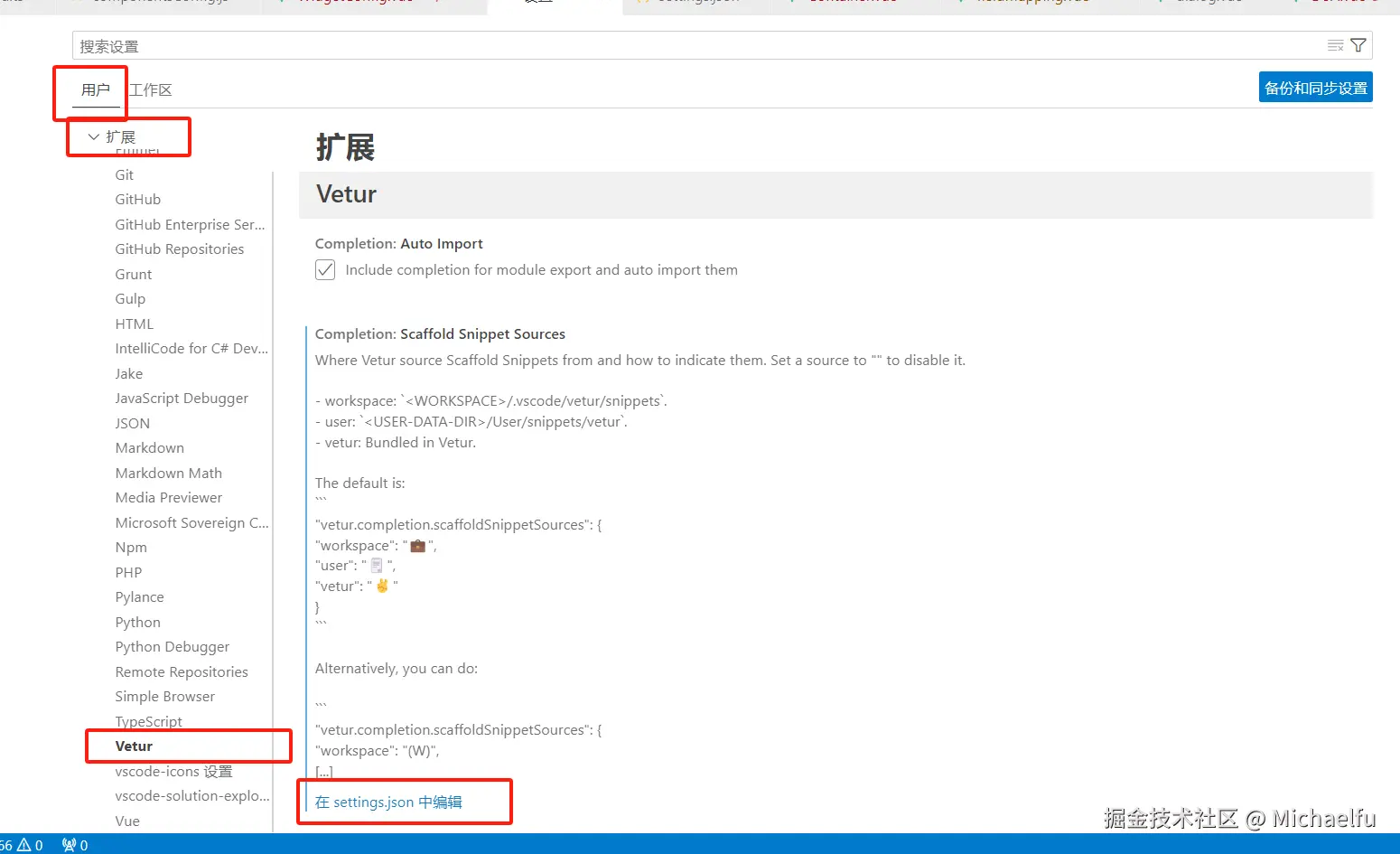
Task: Select Remote Repositories entry
Action: click(x=182, y=671)
